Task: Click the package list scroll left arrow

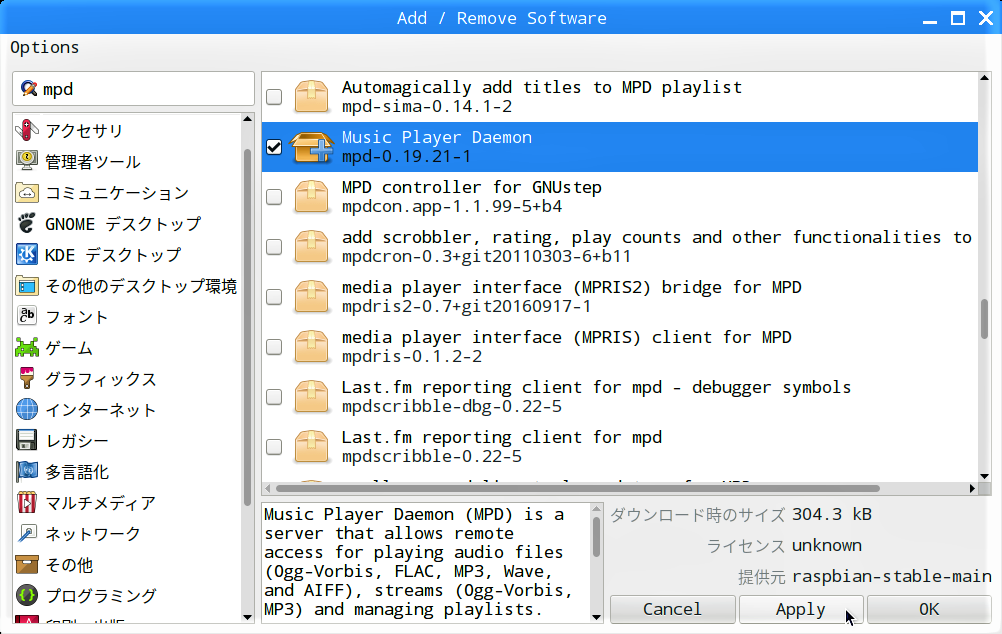Action: (x=268, y=488)
